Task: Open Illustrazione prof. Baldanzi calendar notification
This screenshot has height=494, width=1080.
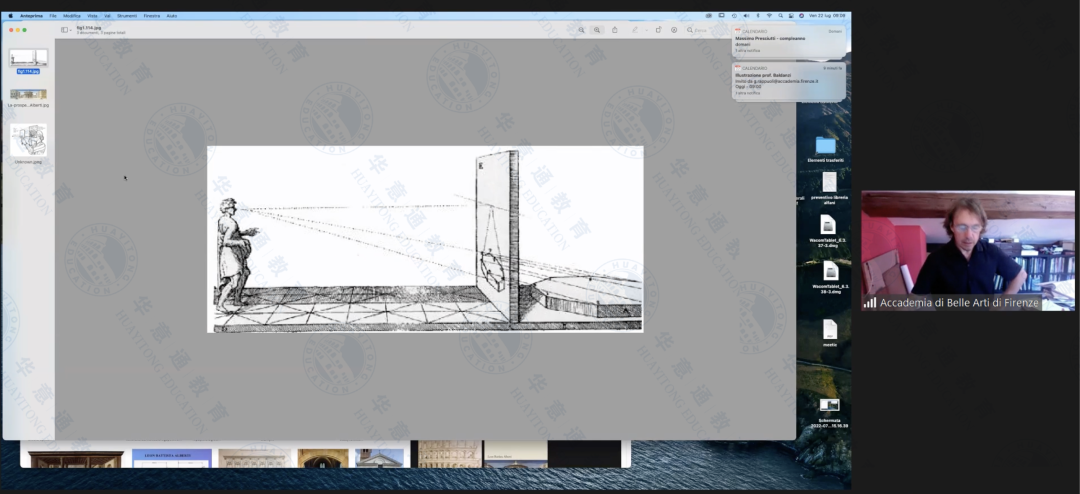Action: pos(789,81)
